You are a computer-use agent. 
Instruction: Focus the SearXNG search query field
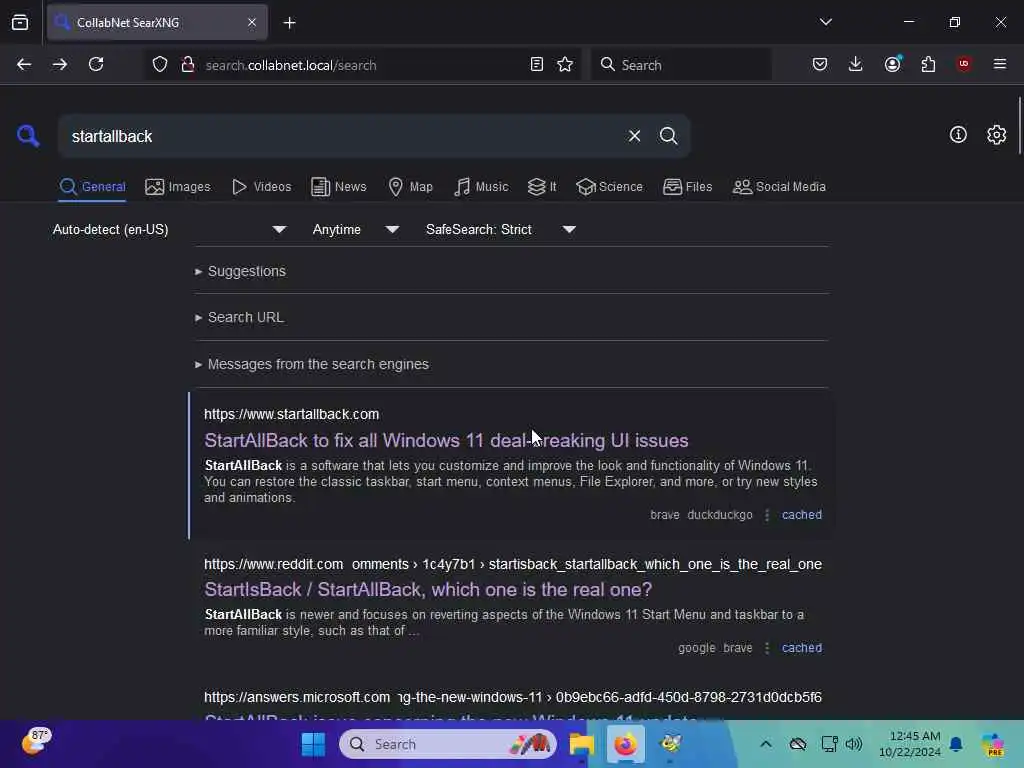(x=340, y=136)
